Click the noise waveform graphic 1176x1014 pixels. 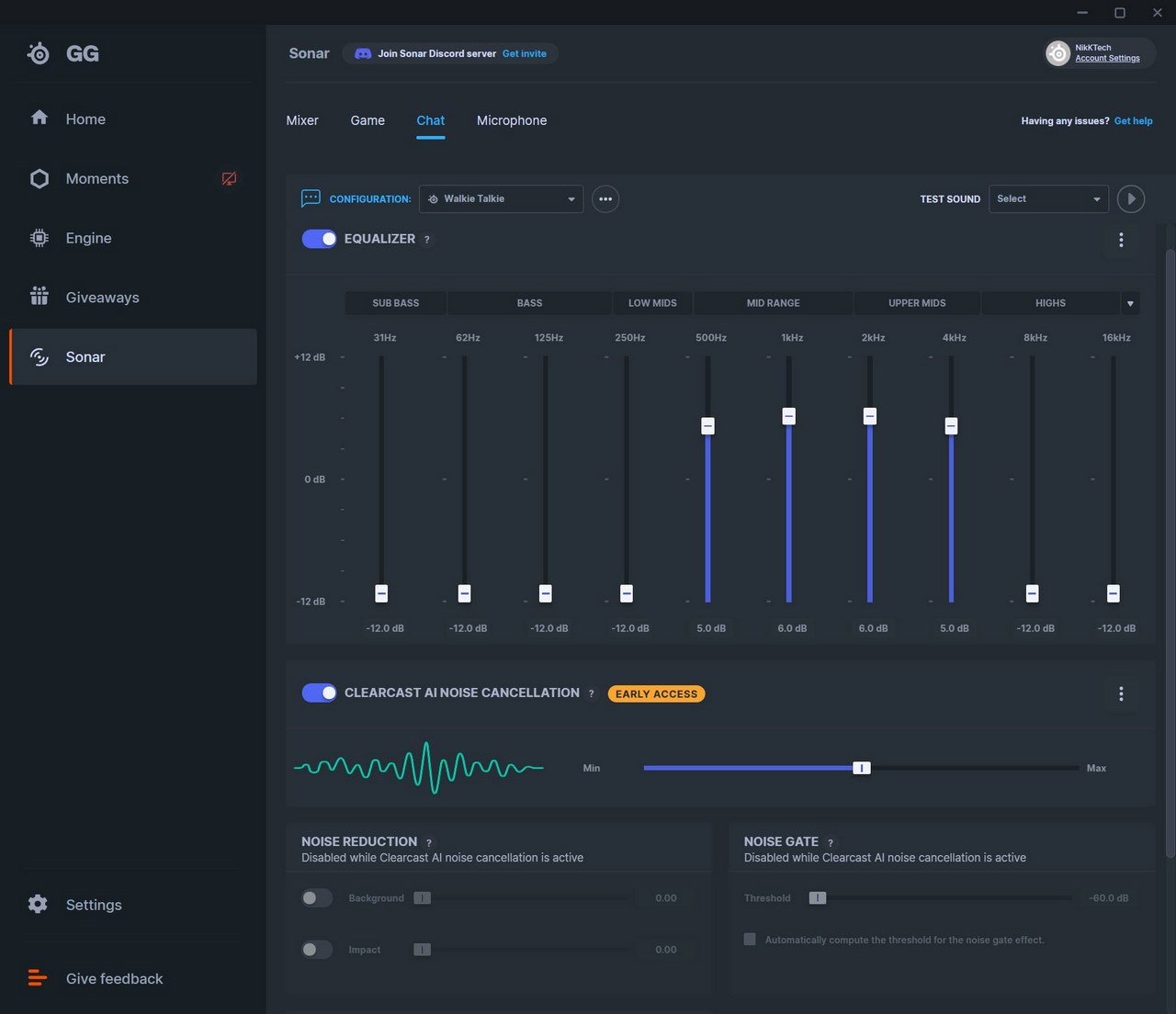coord(419,767)
